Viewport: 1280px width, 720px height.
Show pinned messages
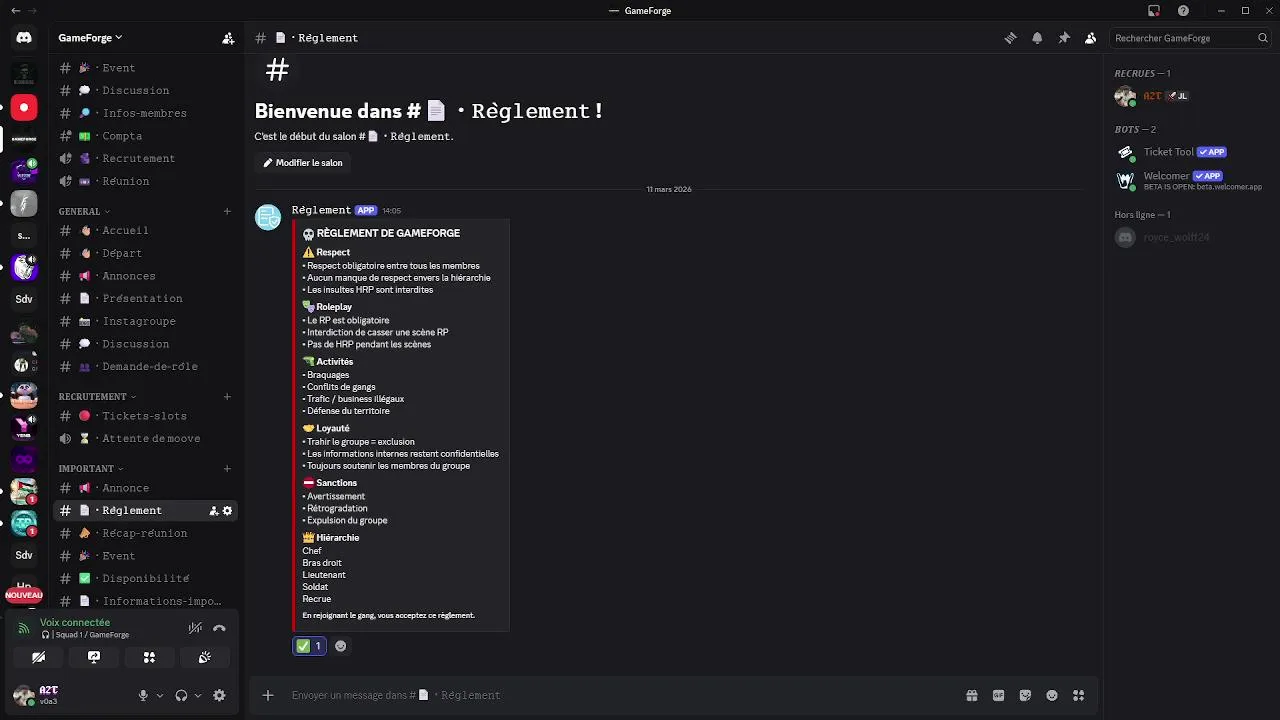coord(1064,38)
